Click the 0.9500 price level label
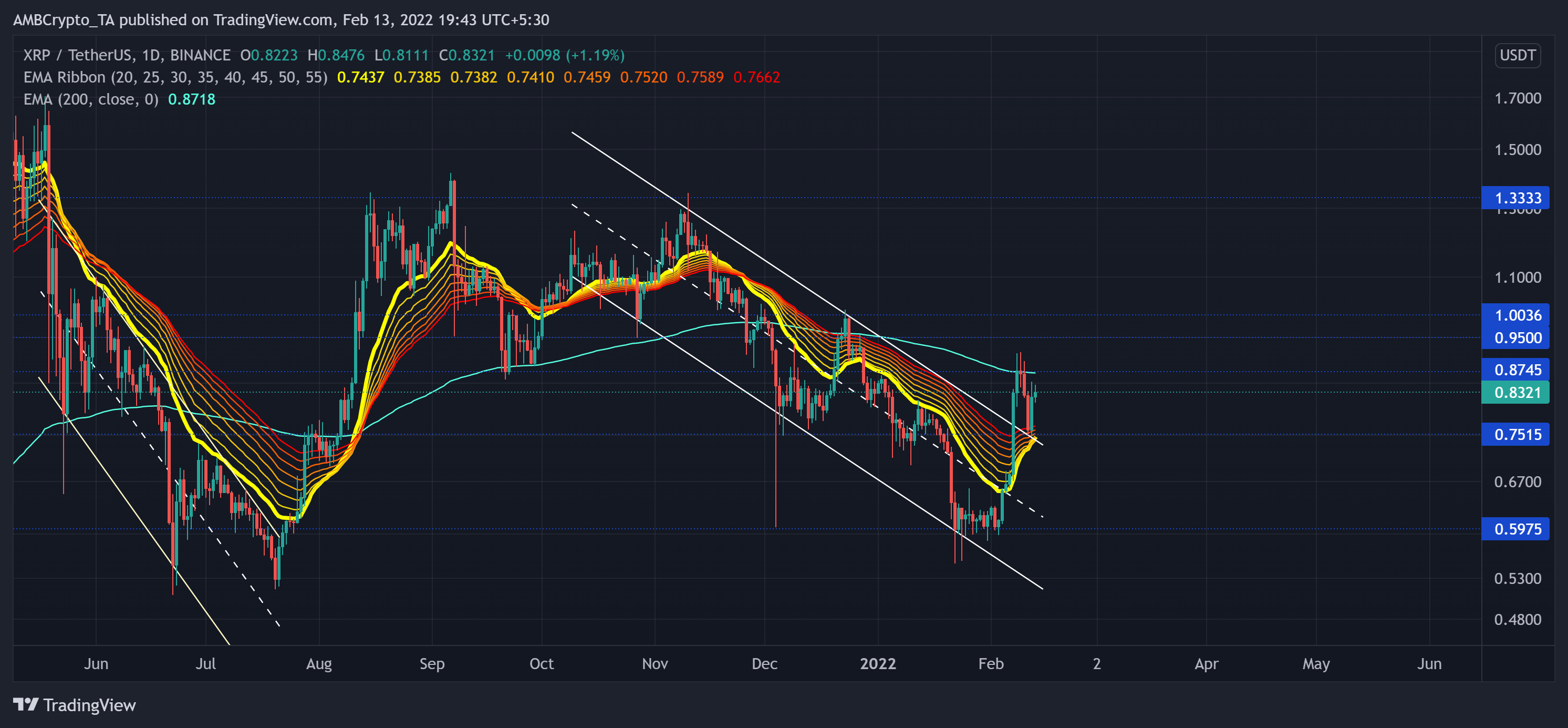The height and width of the screenshot is (728, 1568). click(x=1514, y=337)
